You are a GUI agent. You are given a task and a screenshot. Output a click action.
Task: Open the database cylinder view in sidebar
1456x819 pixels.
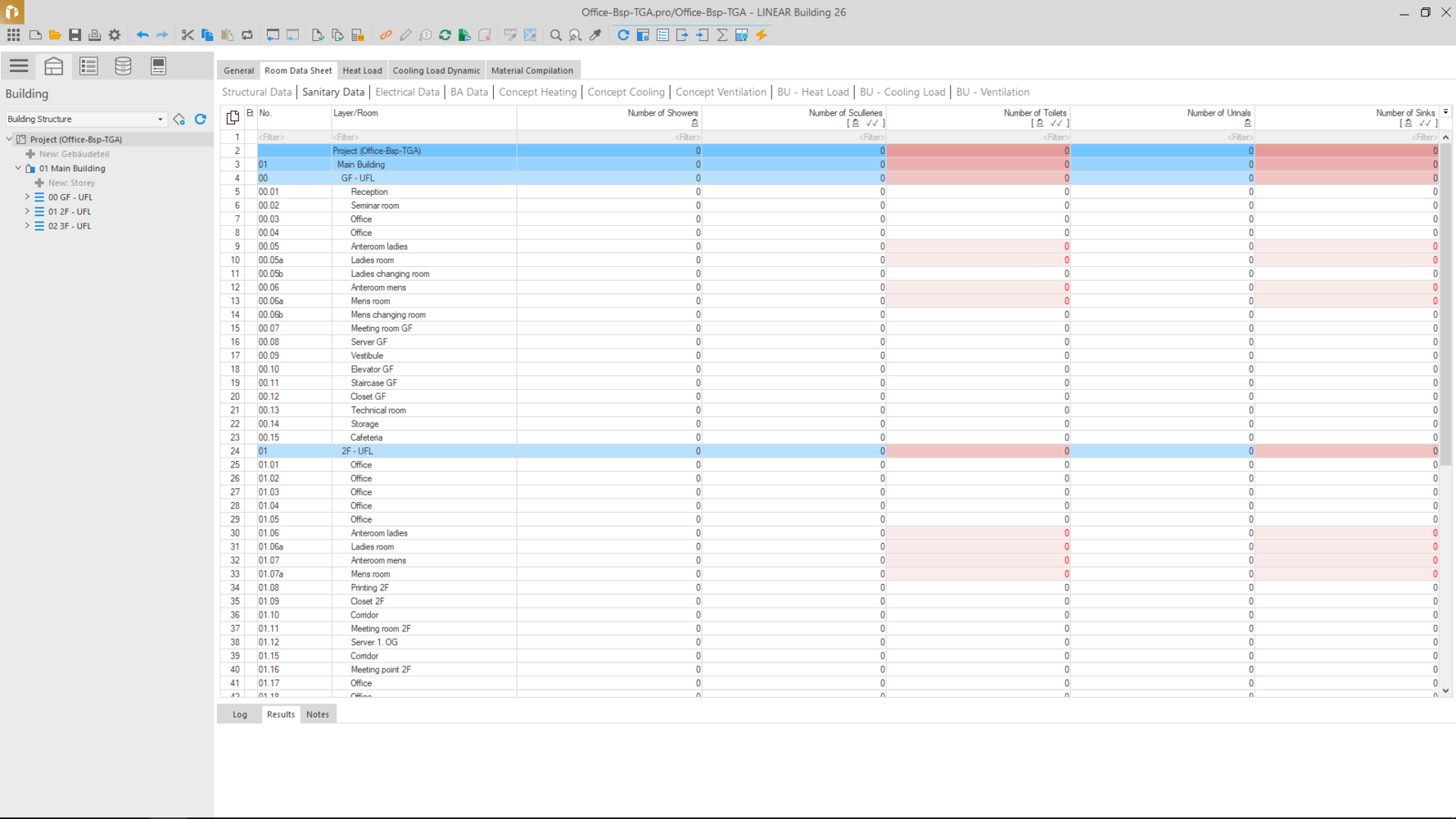pyautogui.click(x=123, y=66)
